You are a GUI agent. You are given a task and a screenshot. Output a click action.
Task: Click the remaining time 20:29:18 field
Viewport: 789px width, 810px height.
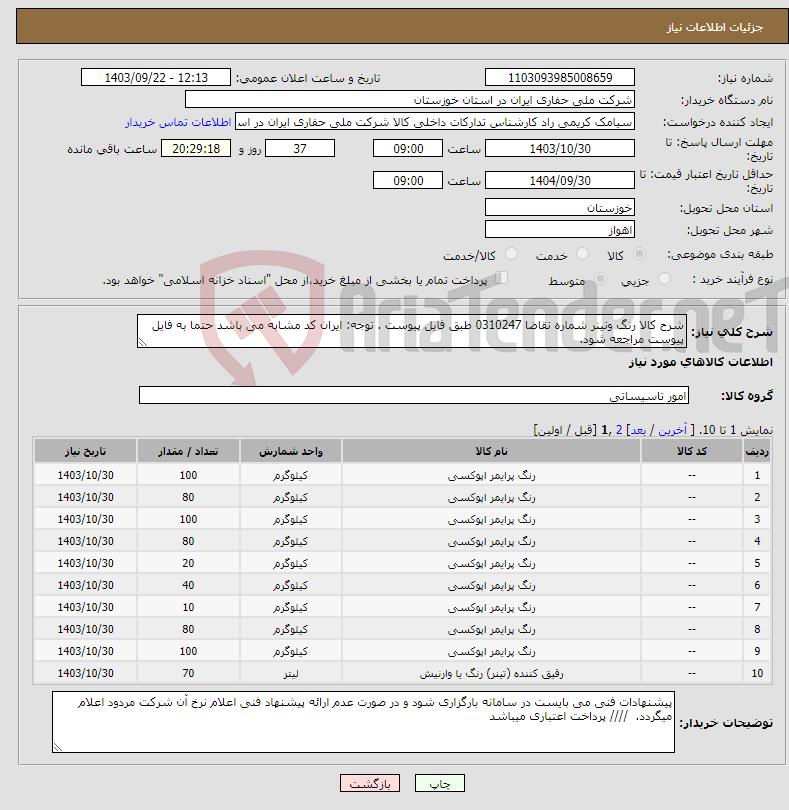(196, 149)
